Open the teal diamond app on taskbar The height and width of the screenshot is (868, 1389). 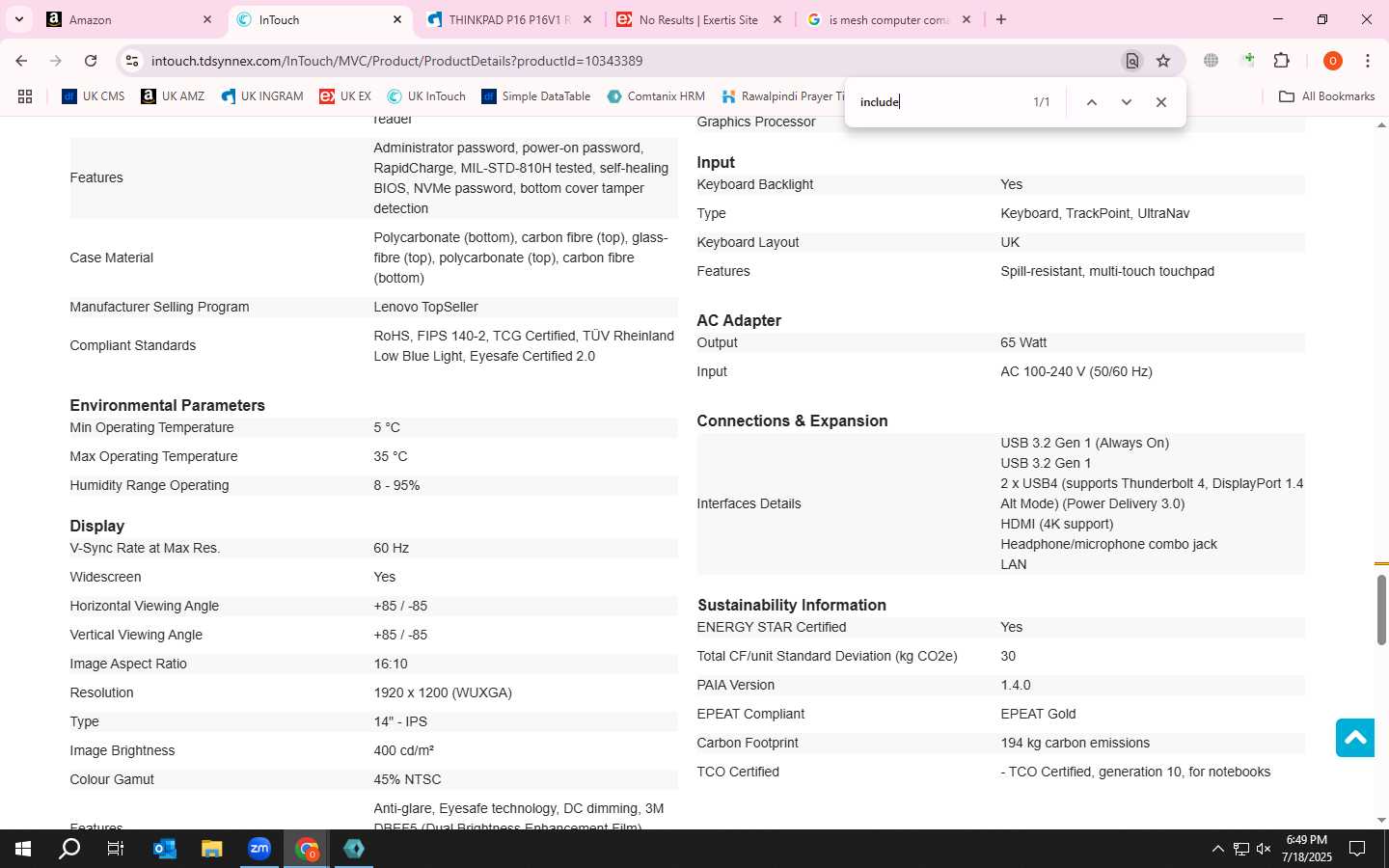tap(354, 849)
